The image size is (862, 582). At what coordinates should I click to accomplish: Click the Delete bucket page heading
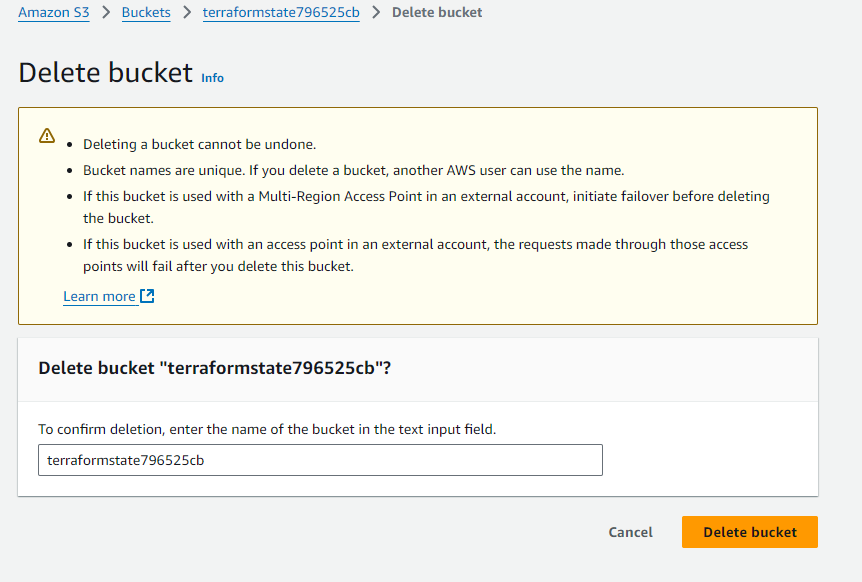[106, 73]
